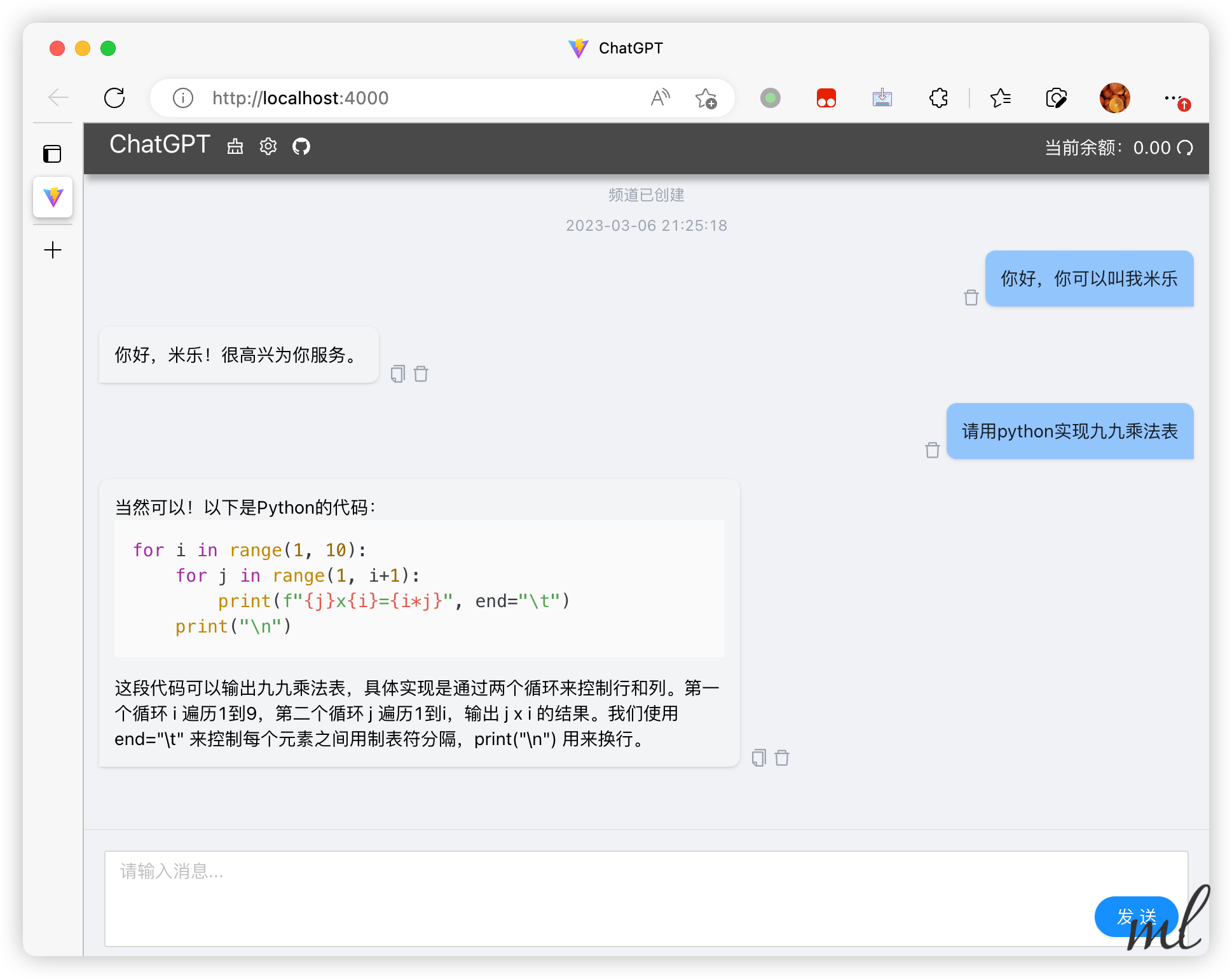Image resolution: width=1232 pixels, height=979 pixels.
Task: Copy the Python code reply using copy icon
Action: 758,757
